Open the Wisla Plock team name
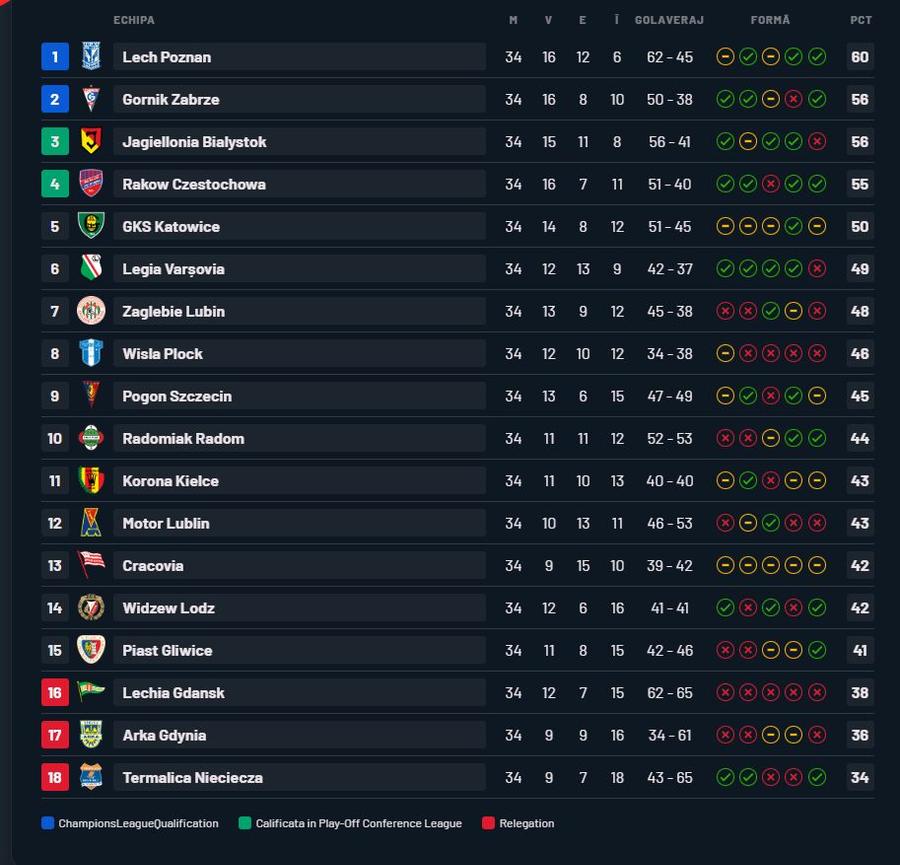Image resolution: width=900 pixels, height=865 pixels. tap(162, 354)
